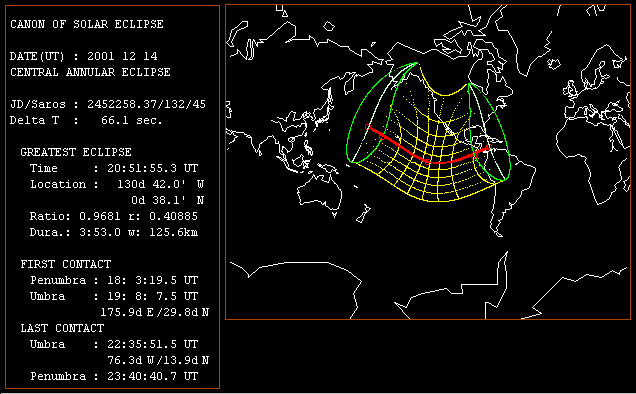Click the JD/Saros value line
This screenshot has width=636, height=394.
tap(108, 104)
